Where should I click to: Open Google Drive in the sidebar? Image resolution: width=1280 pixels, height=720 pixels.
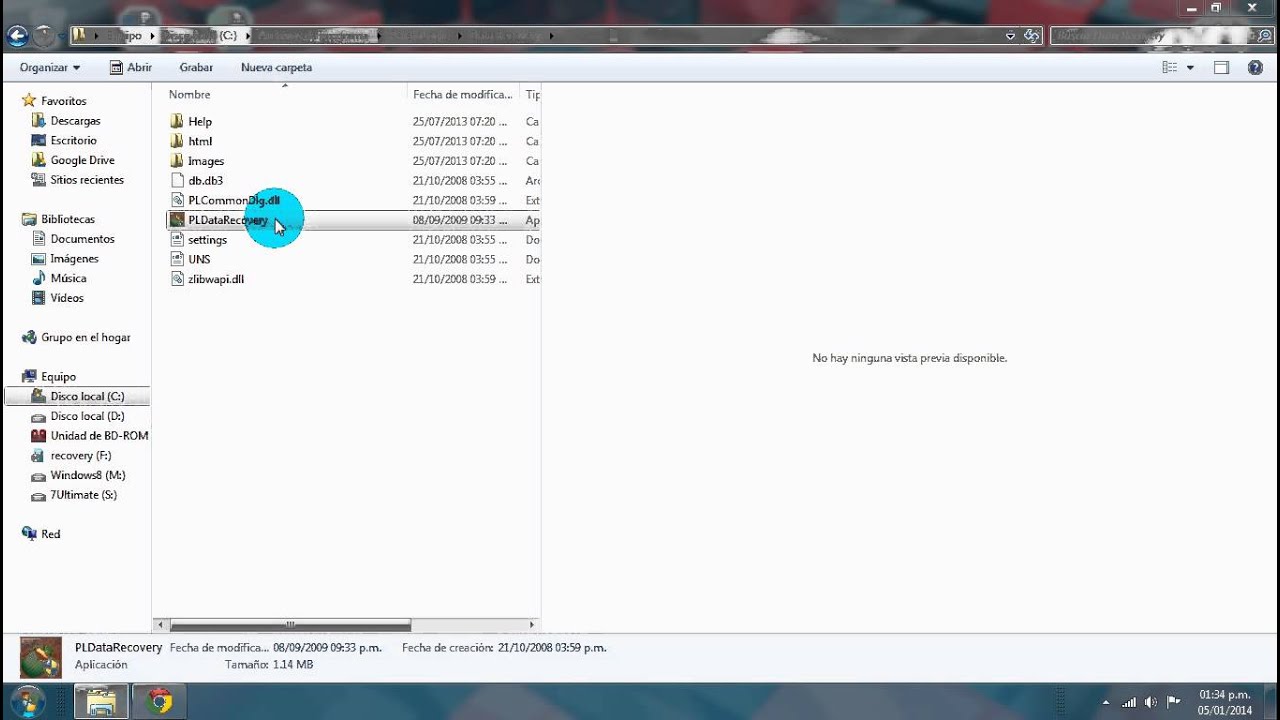82,160
